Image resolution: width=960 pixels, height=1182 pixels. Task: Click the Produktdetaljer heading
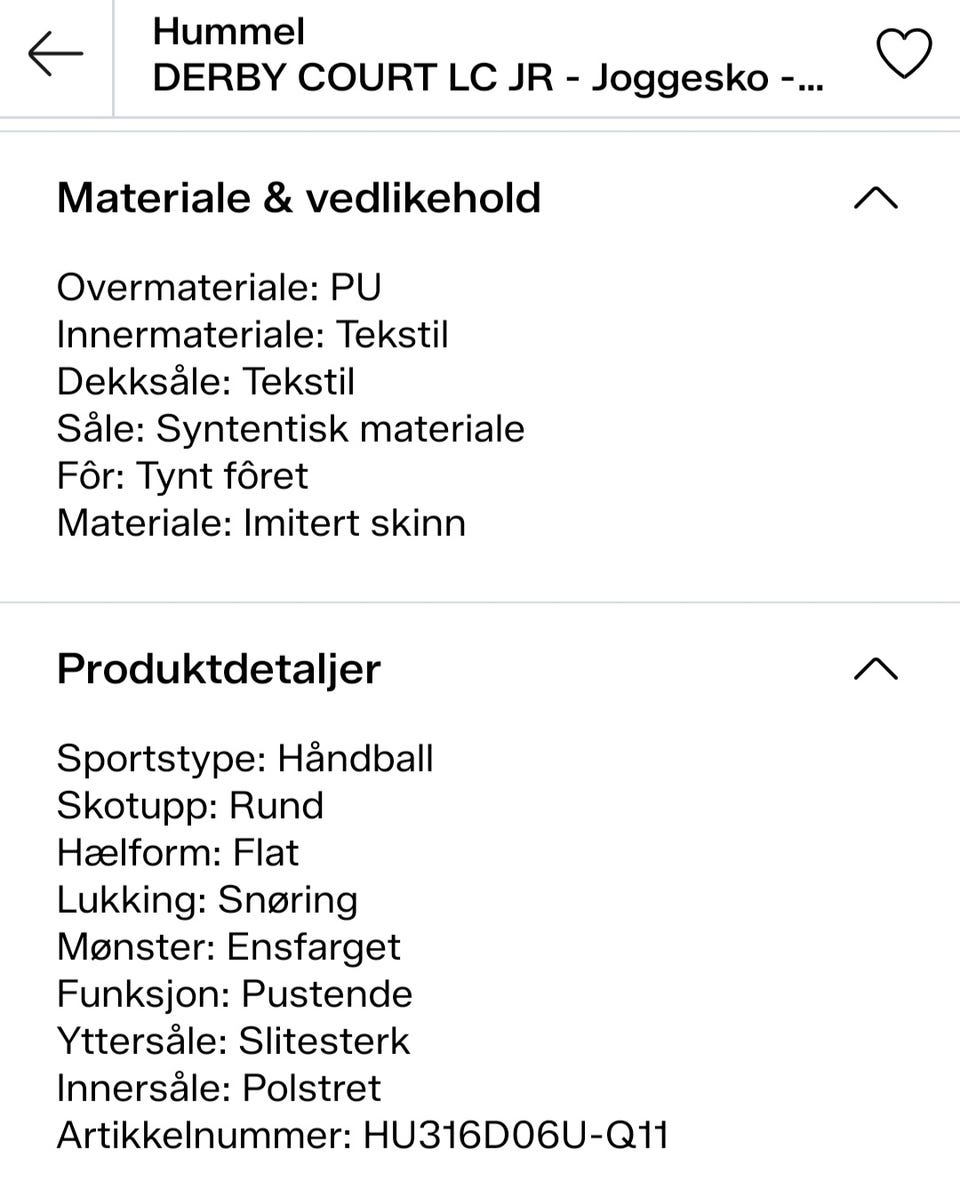coord(218,669)
